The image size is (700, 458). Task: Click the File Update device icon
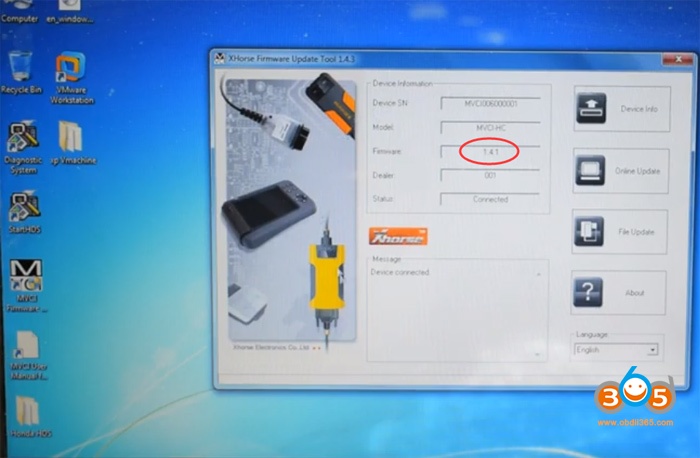(x=589, y=231)
